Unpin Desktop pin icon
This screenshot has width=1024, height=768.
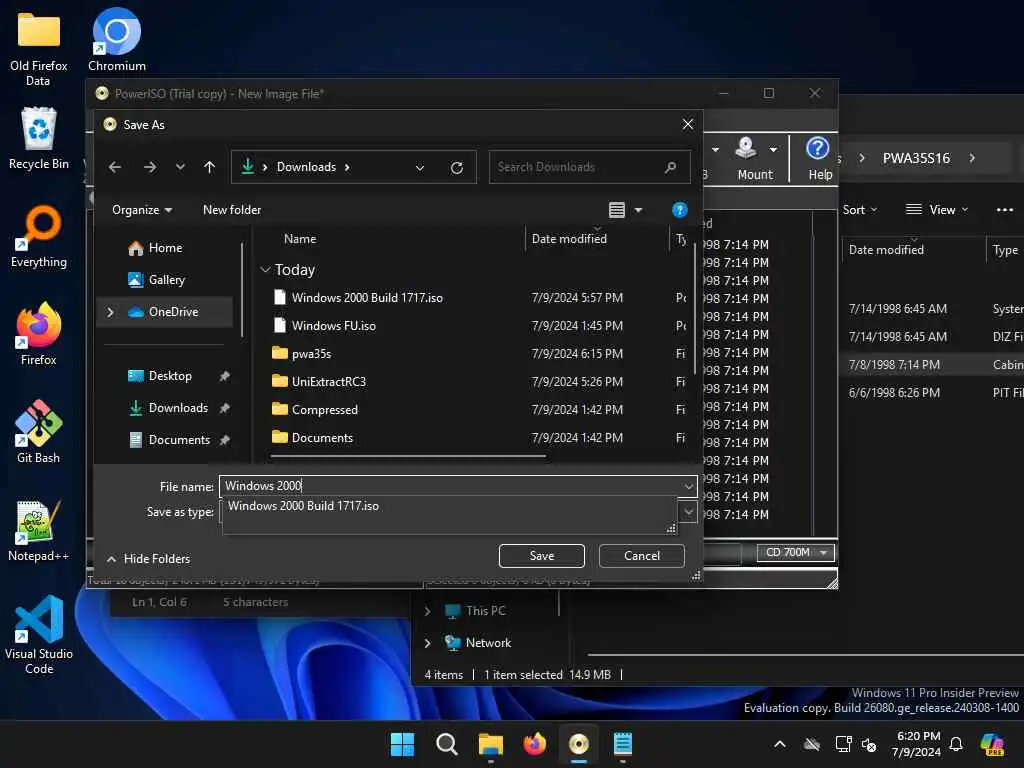point(225,376)
